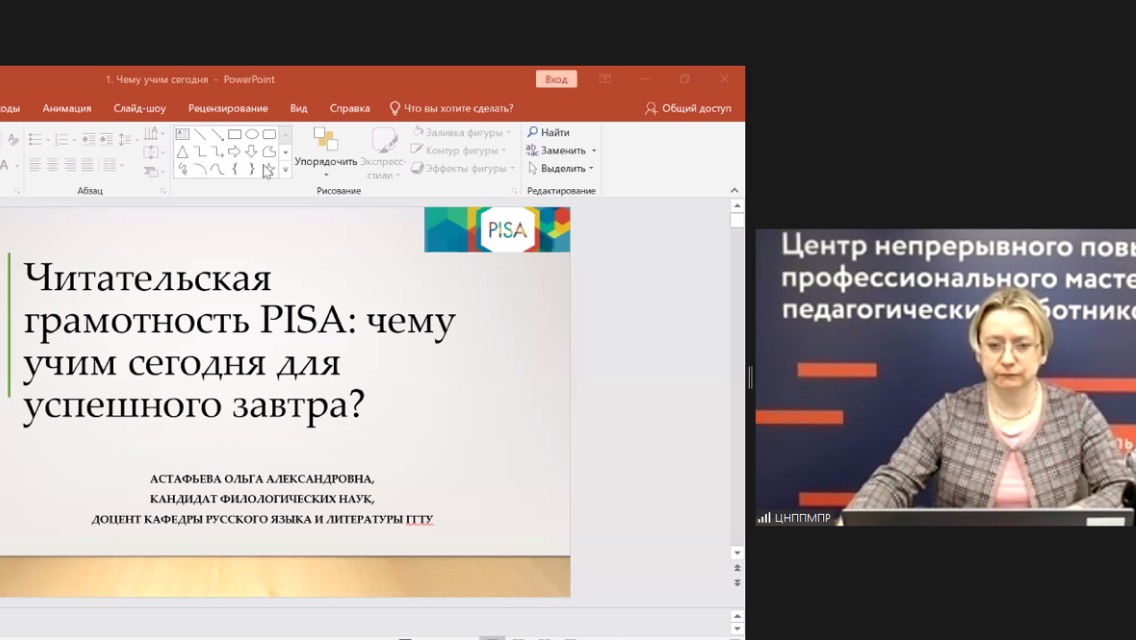
Task: Expand the shapes gallery more arrow
Action: click(x=285, y=170)
